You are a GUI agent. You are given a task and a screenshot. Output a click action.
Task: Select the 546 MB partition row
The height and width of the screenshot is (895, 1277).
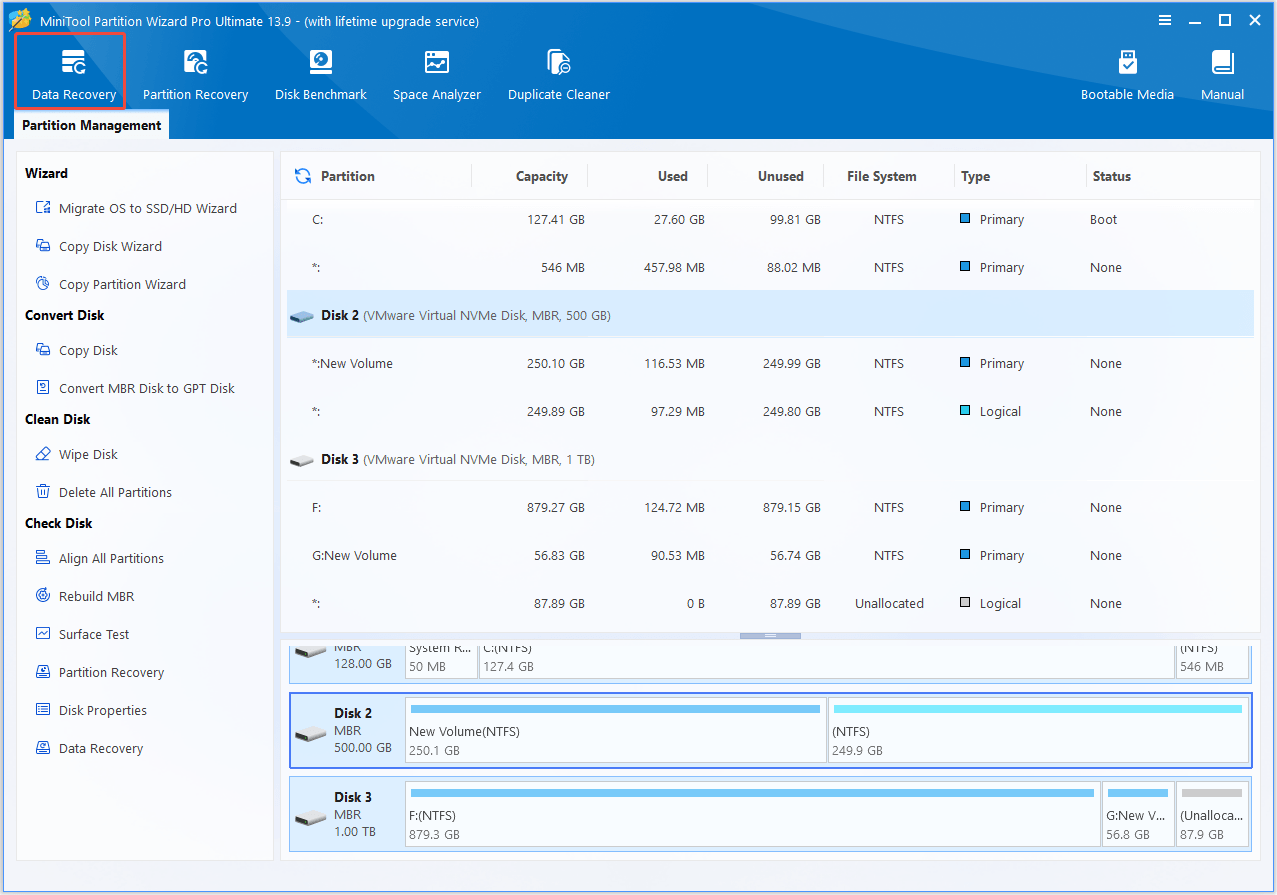tap(770, 268)
